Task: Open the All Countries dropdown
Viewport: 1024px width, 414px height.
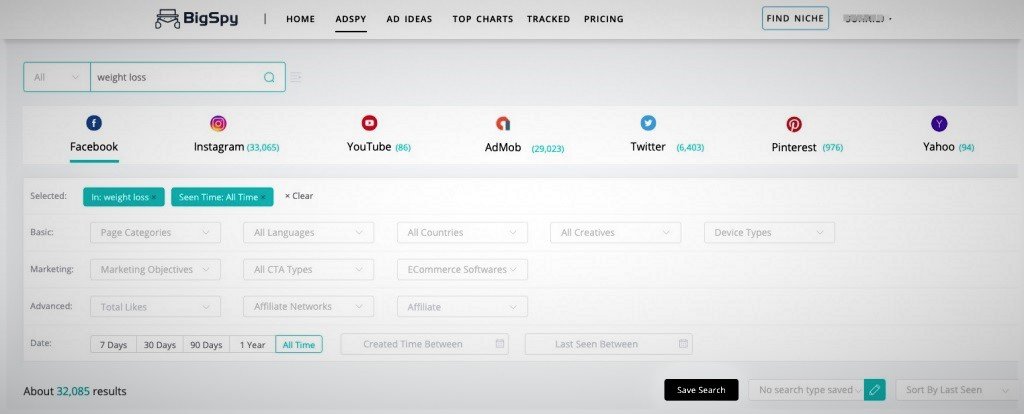Action: coord(462,232)
